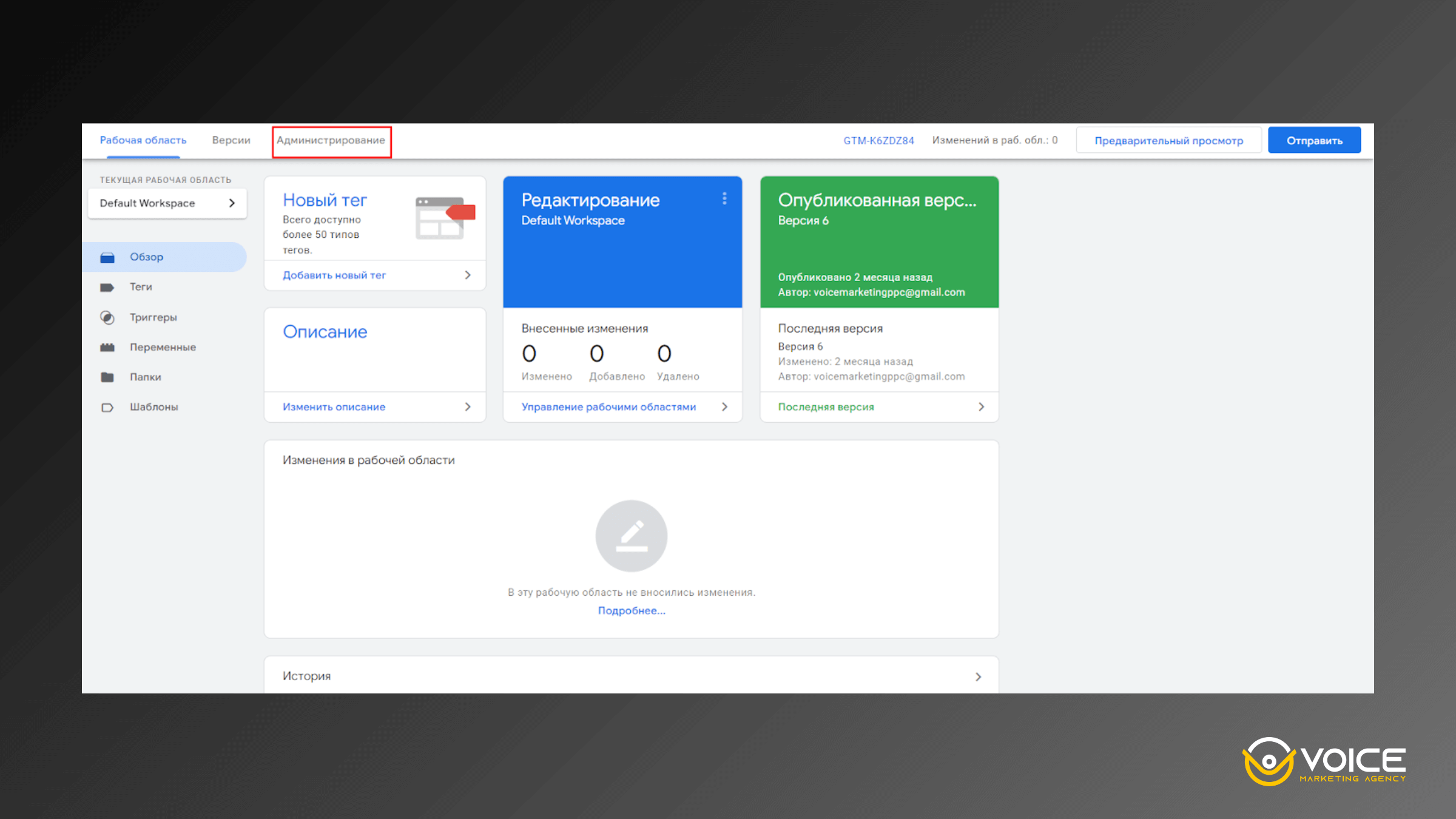Click the pencil icon in workspace changes area
The width and height of the screenshot is (1456, 819).
coord(631,536)
